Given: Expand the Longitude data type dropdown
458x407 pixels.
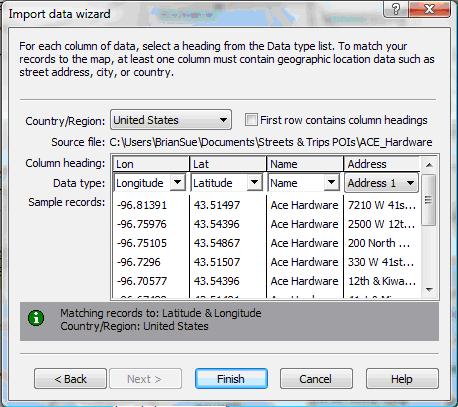Looking at the screenshot, I should (178, 183).
